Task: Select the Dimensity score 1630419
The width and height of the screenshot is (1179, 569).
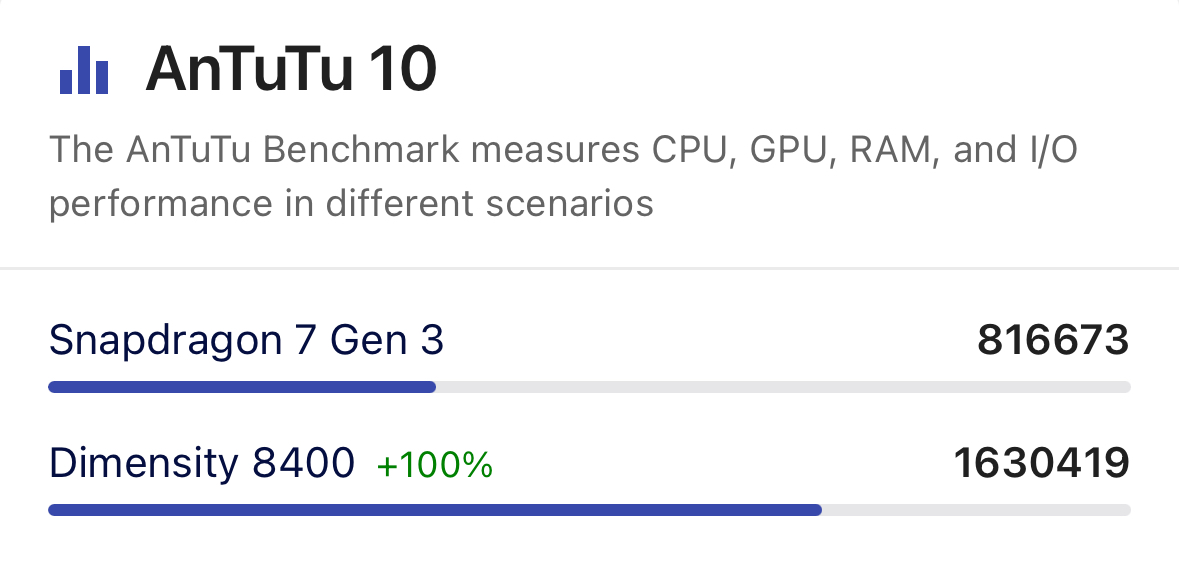Action: (1041, 463)
